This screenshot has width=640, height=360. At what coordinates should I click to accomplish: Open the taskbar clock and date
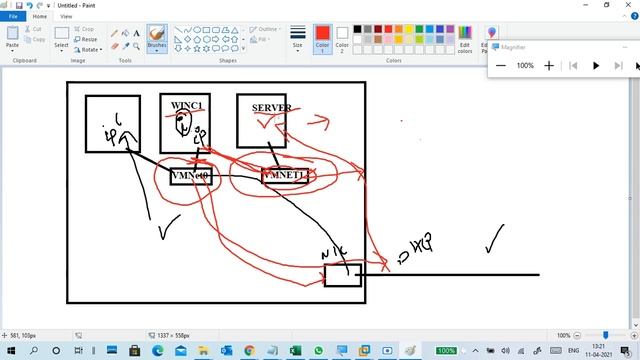[x=598, y=351]
